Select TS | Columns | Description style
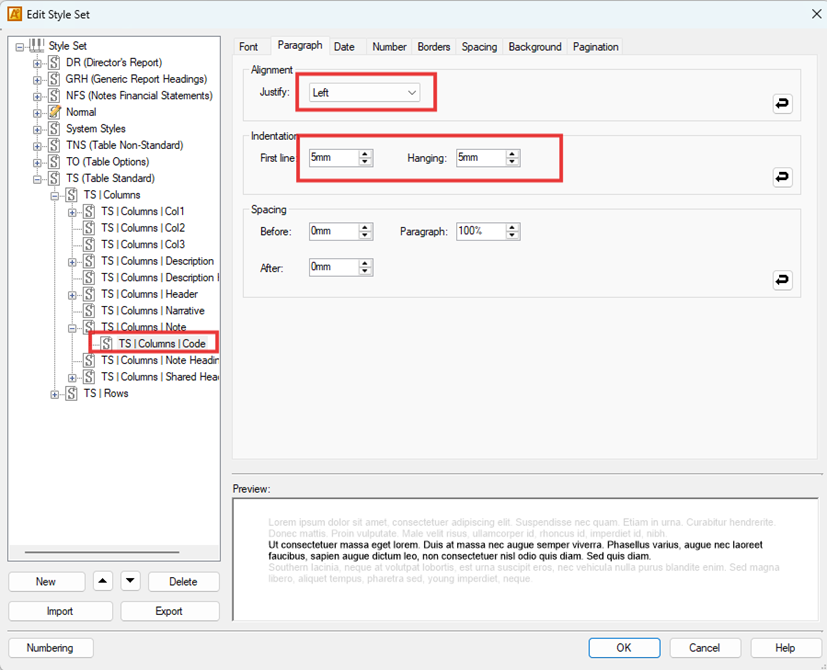 [x=157, y=261]
